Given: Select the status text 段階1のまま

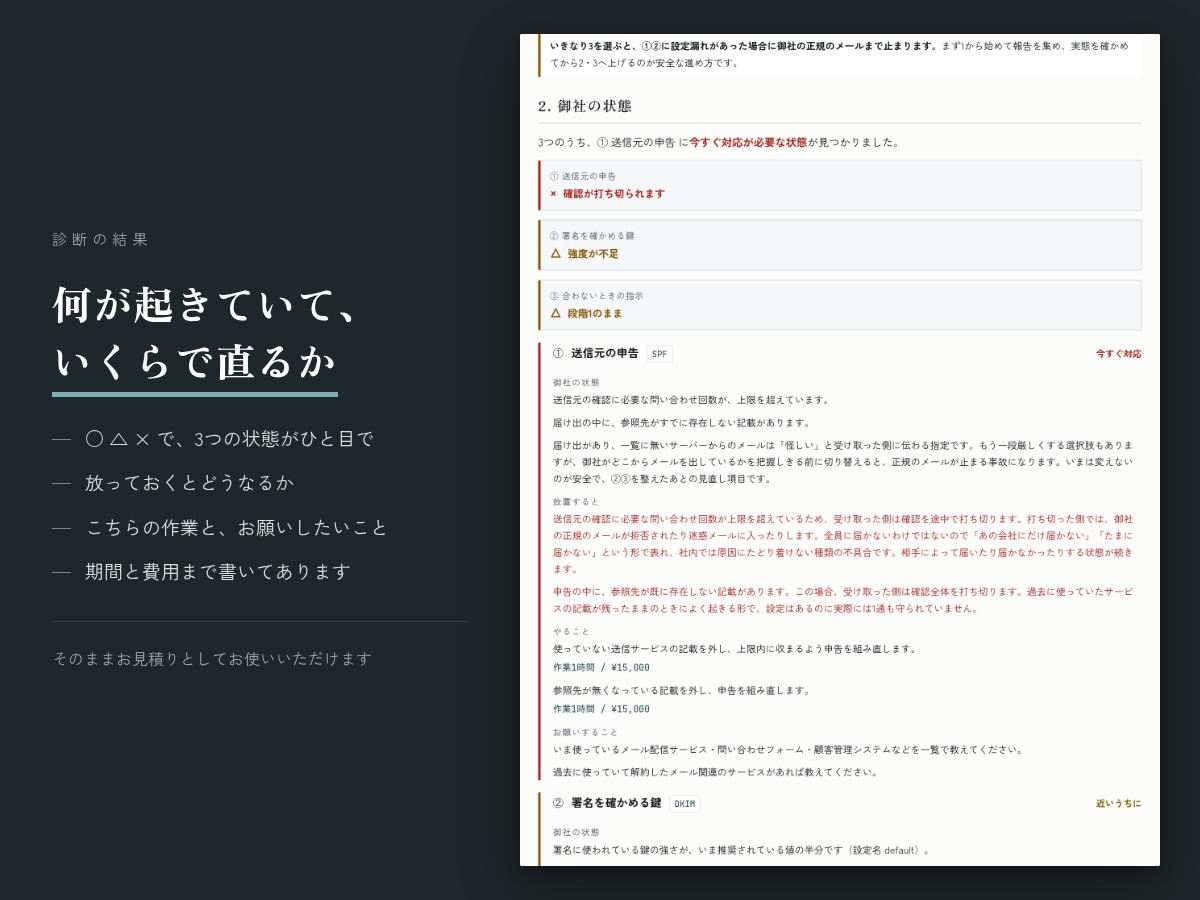Looking at the screenshot, I should [594, 313].
